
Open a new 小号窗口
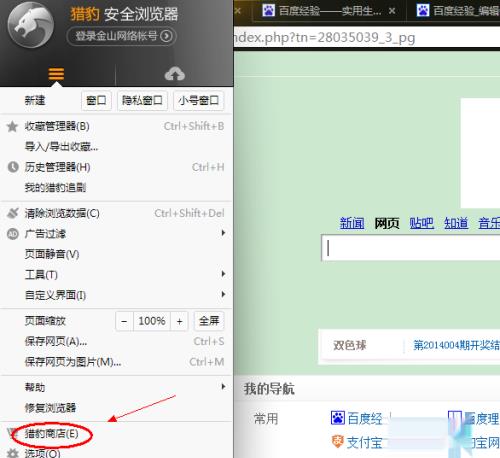click(199, 100)
